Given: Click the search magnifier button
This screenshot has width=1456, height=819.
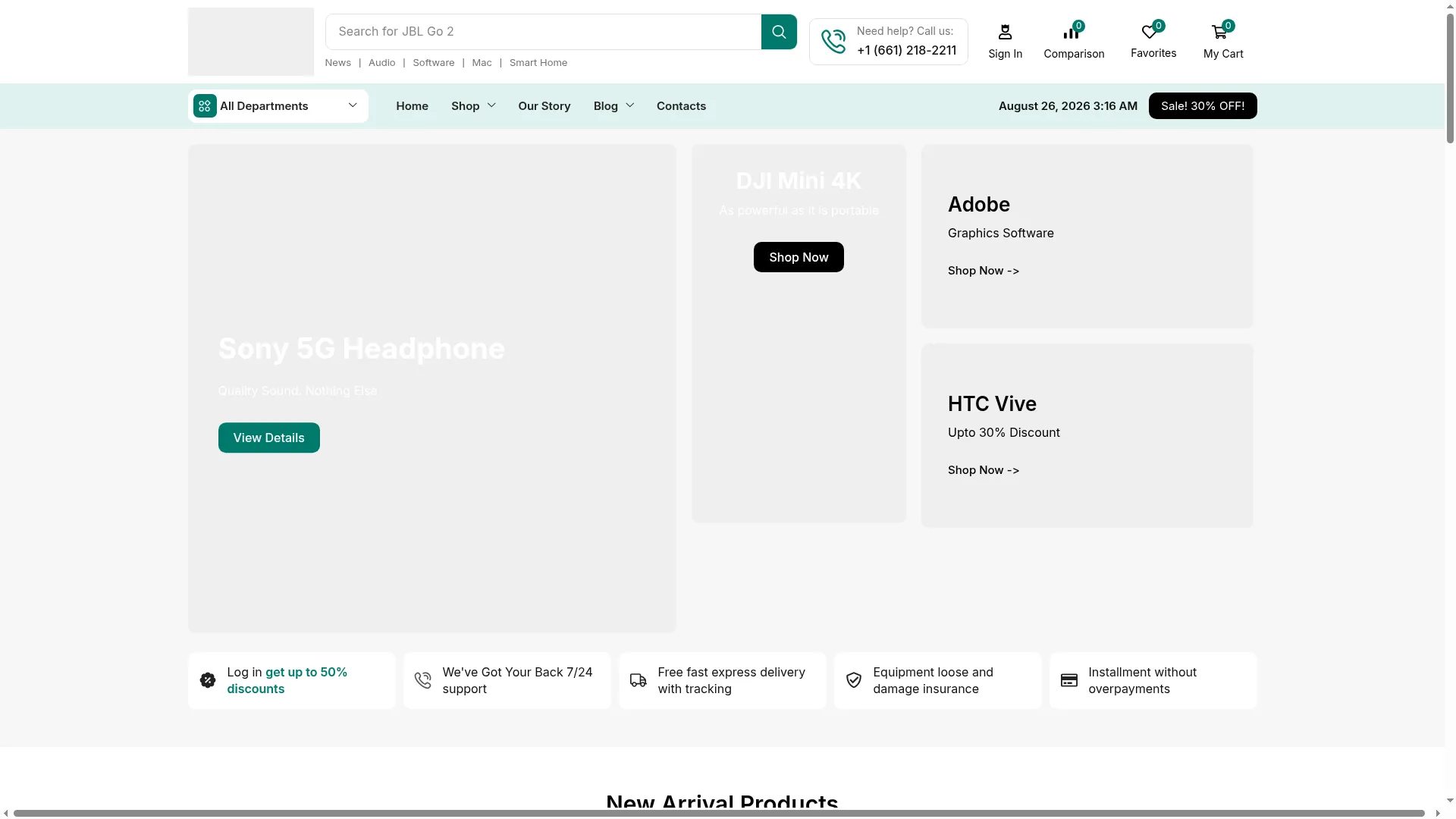Looking at the screenshot, I should 779,32.
